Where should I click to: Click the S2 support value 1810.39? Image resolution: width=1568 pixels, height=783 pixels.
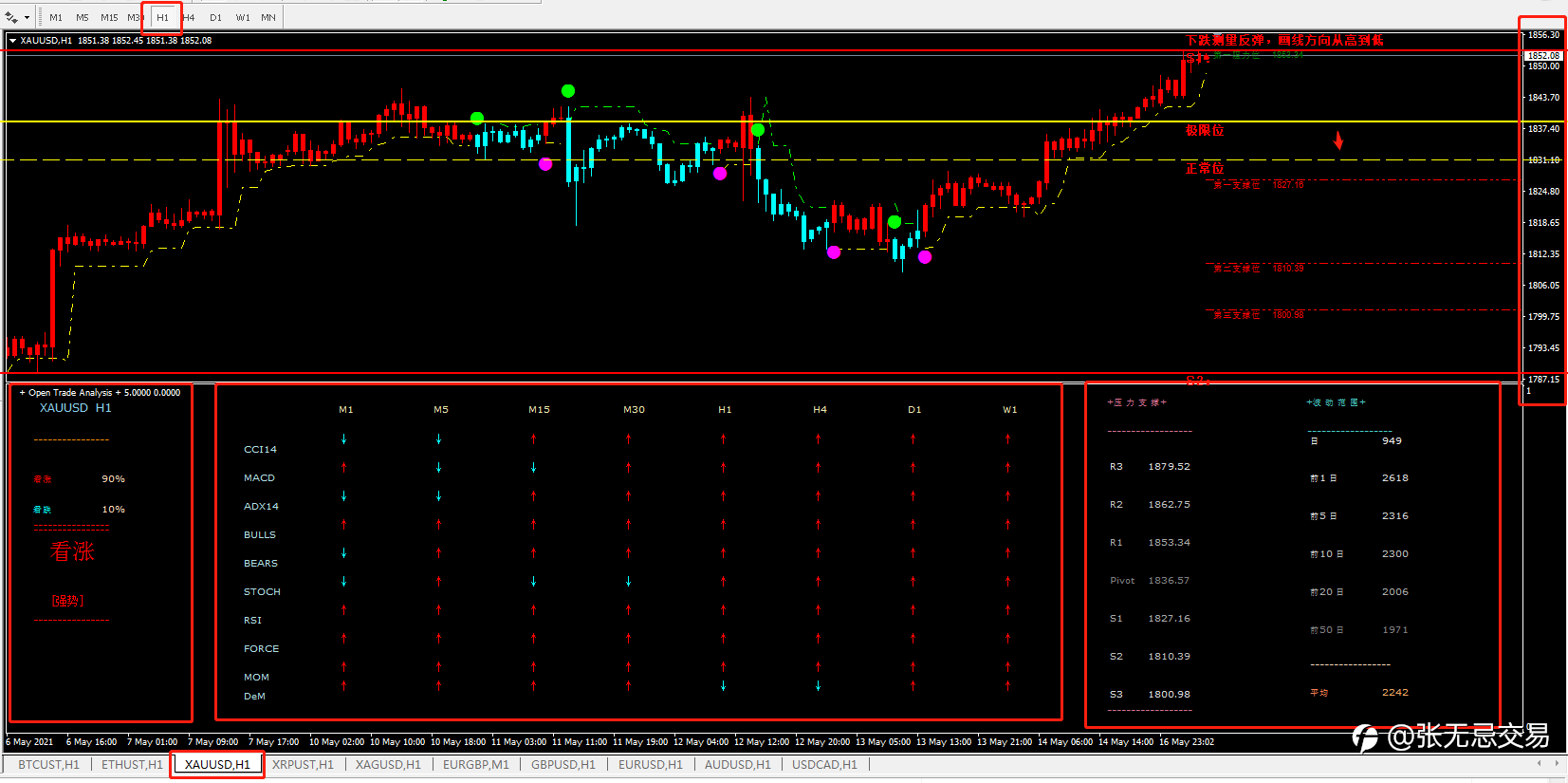pos(1169,657)
